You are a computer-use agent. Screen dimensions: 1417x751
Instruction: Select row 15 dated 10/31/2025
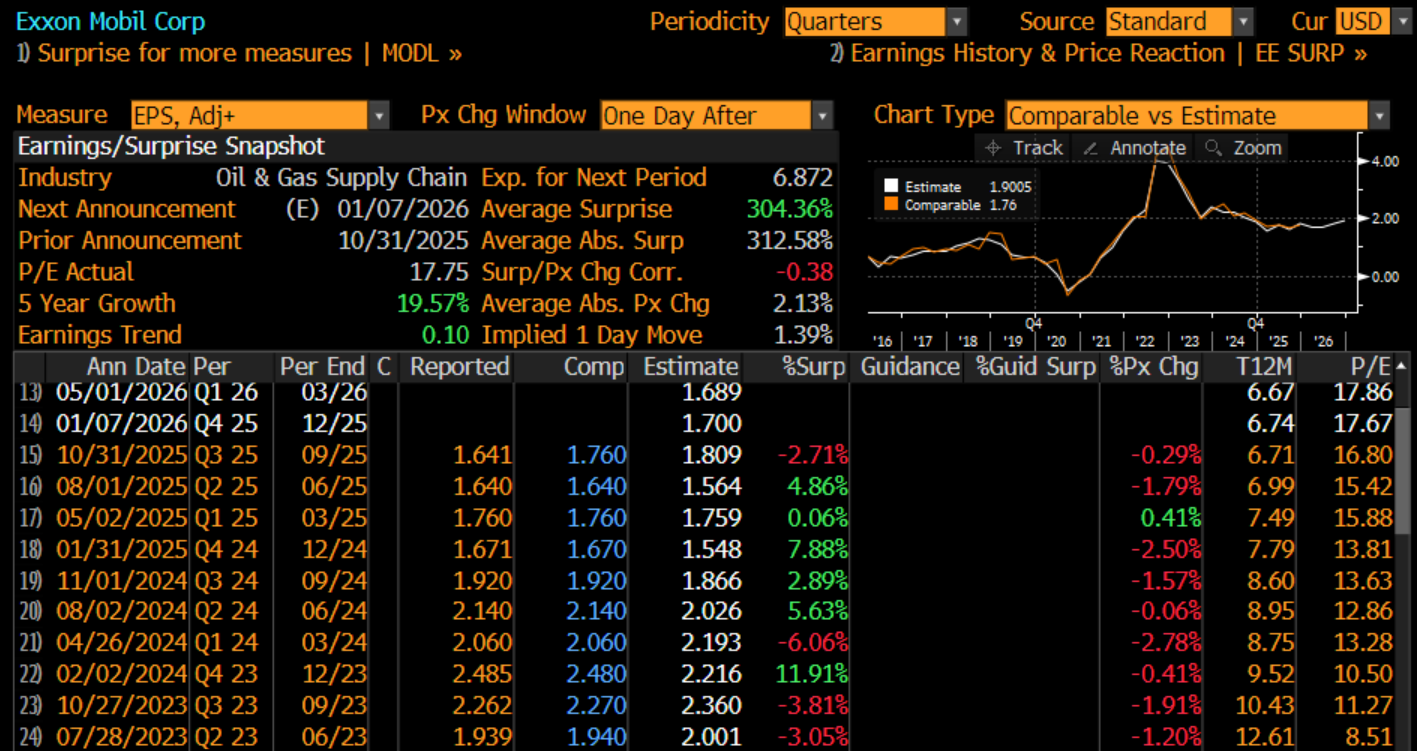[x=704, y=455]
